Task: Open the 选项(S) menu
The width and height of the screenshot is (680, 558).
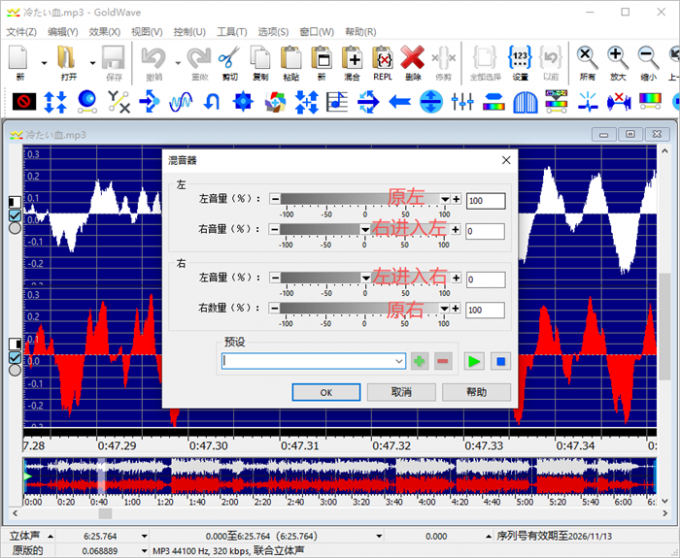Action: click(x=273, y=32)
